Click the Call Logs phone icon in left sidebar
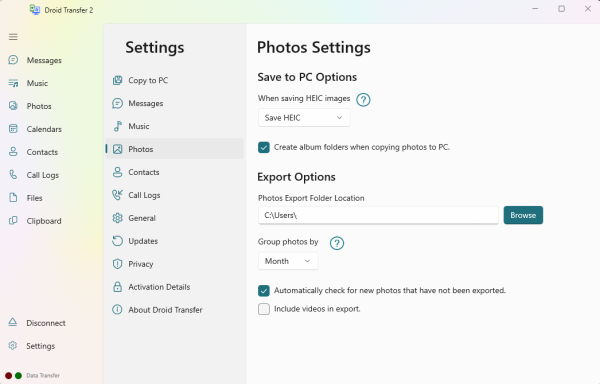This screenshot has width=600, height=384. [13, 175]
